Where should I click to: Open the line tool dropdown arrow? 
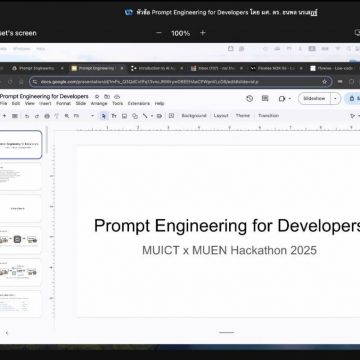[152, 116]
